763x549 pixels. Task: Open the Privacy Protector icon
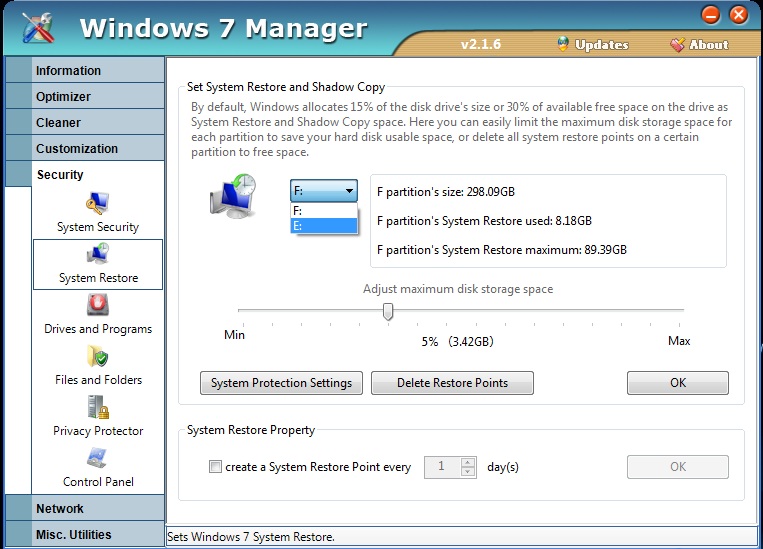[98, 407]
